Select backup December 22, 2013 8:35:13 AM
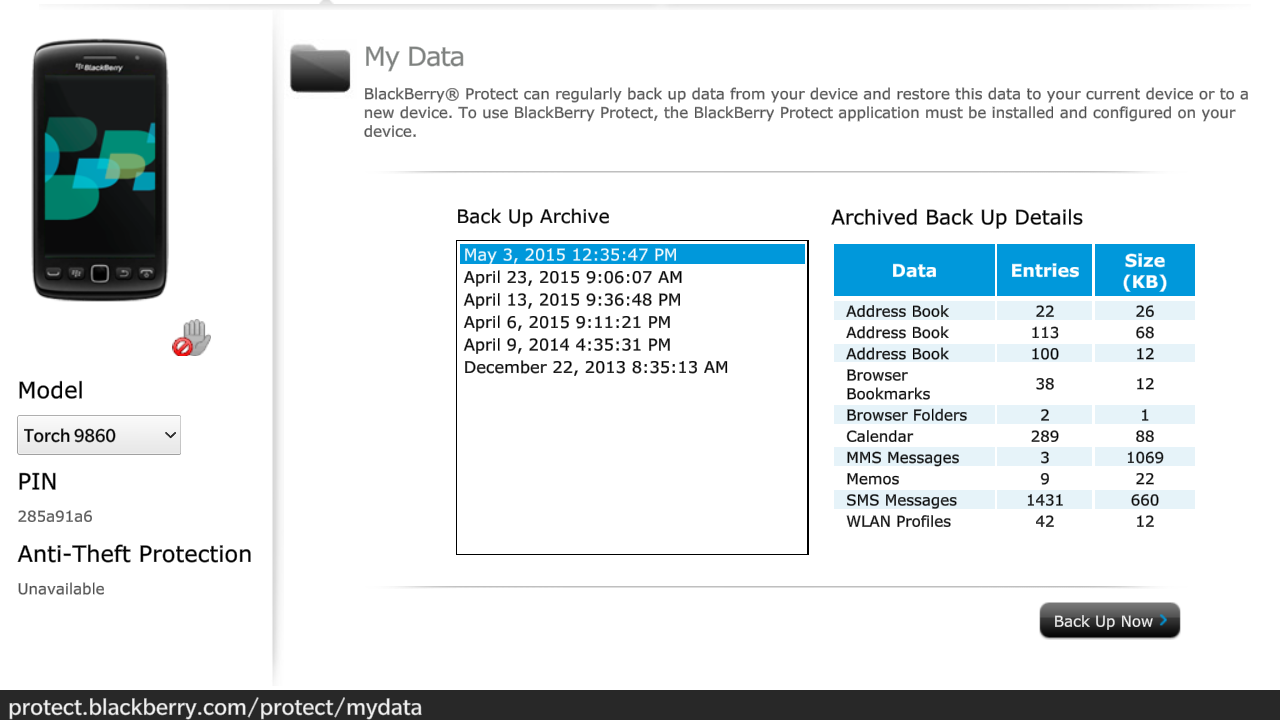 [x=632, y=367]
